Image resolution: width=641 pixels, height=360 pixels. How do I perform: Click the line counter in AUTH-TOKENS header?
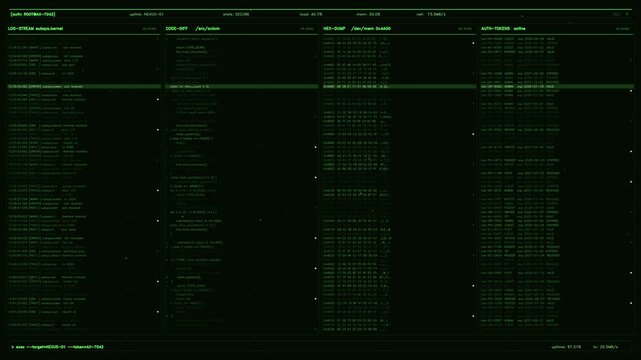(623, 29)
